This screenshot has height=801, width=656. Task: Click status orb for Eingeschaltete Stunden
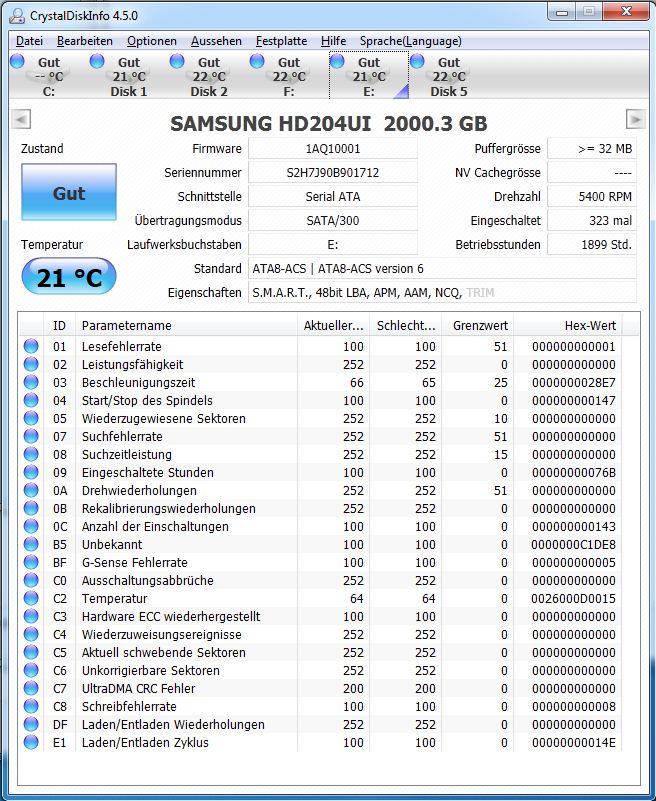point(31,472)
